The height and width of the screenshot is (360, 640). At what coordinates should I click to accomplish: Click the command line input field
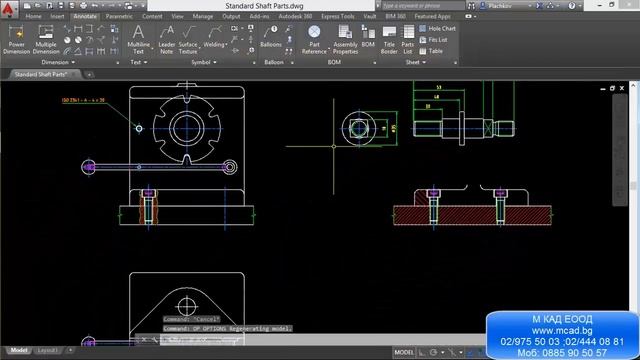point(322,340)
